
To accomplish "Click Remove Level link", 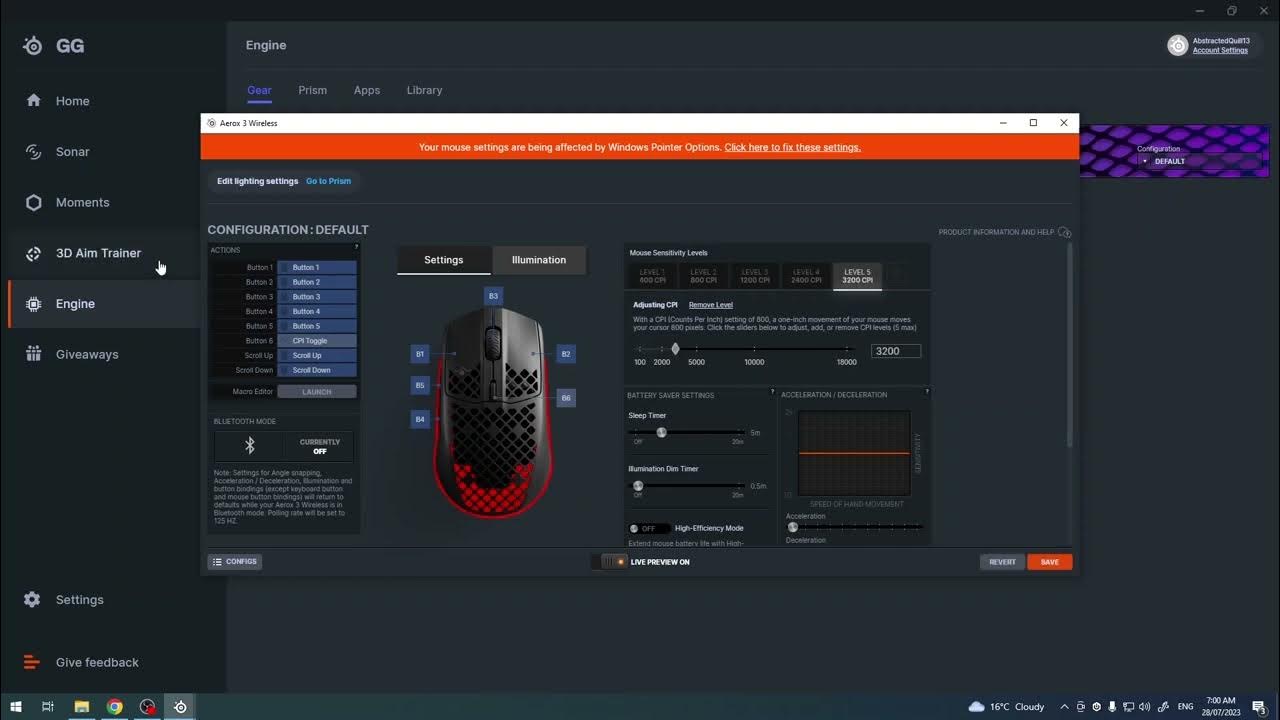I will (x=711, y=305).
